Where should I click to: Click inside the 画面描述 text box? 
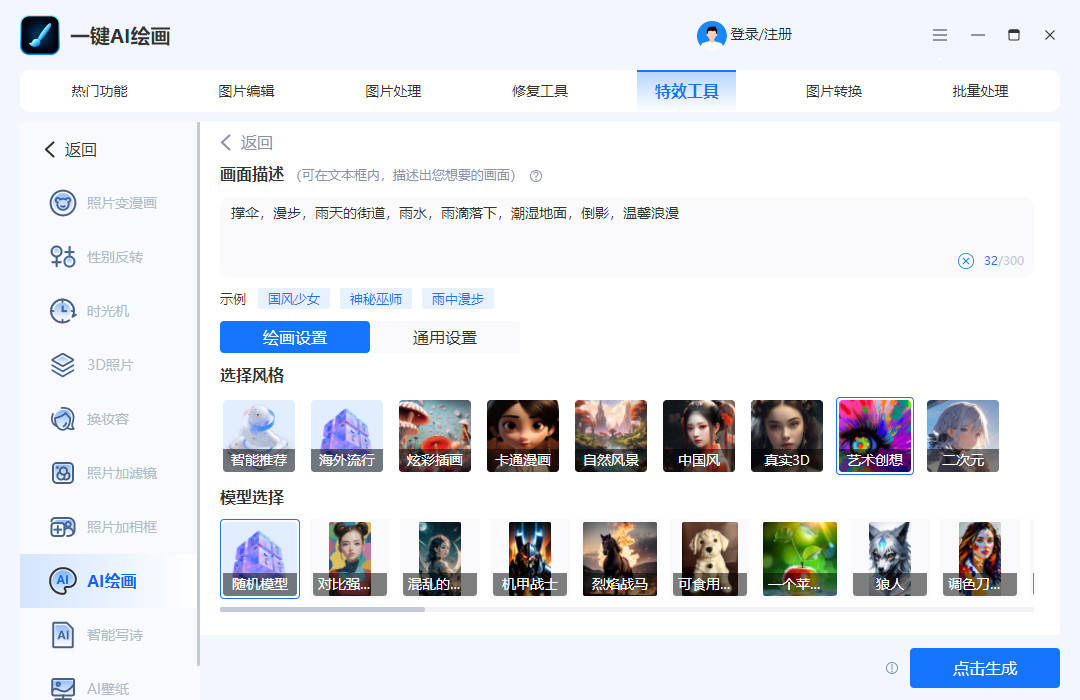point(625,237)
